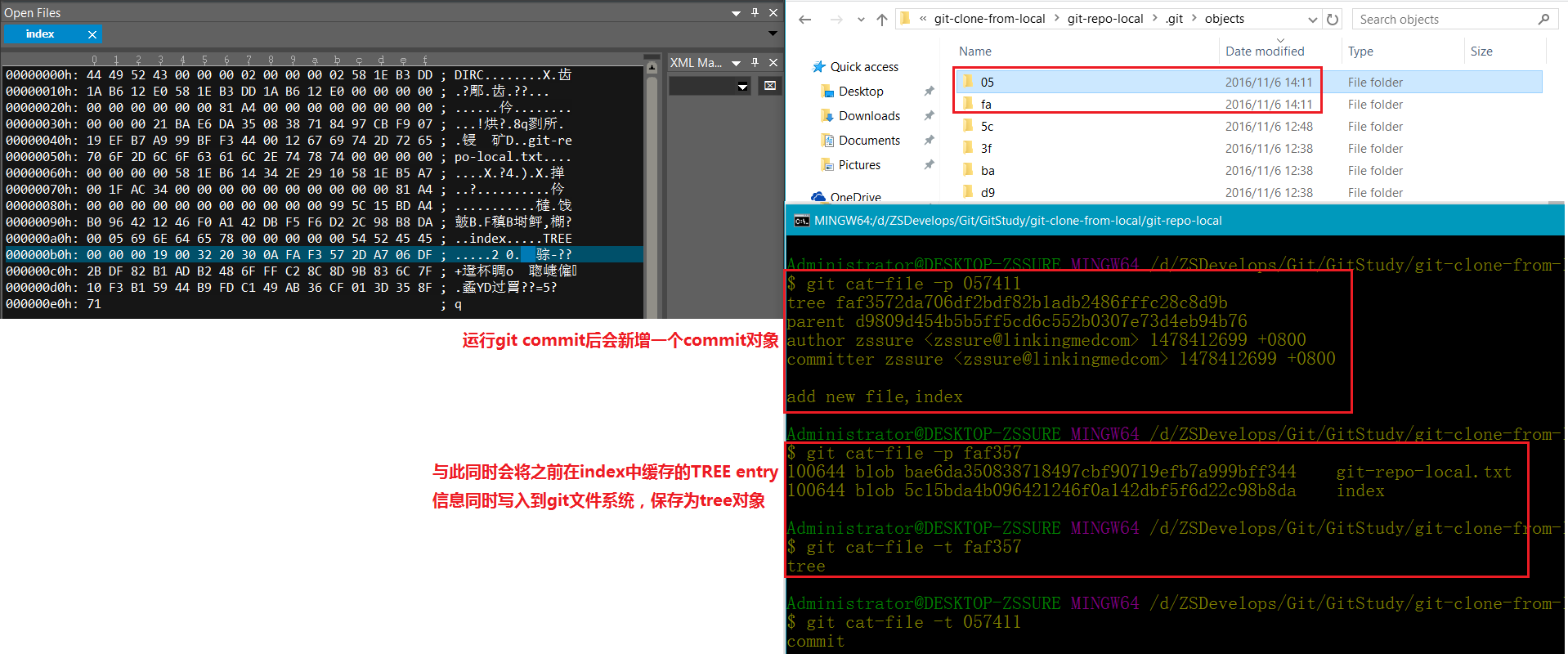Click the button beside the XML panel combo box

770,86
